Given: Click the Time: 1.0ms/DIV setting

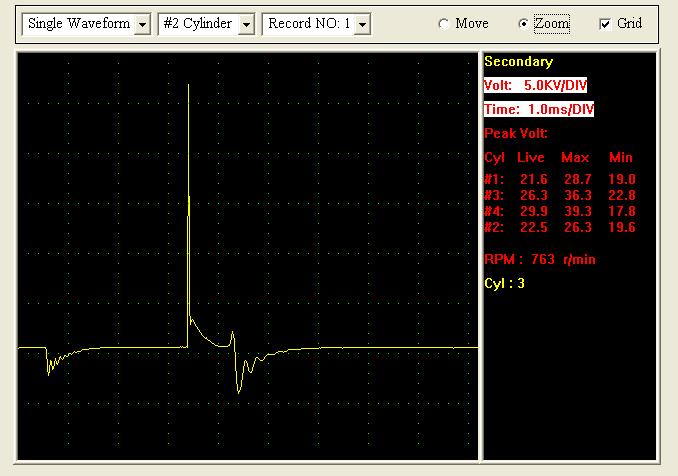Looking at the screenshot, I should [x=539, y=109].
